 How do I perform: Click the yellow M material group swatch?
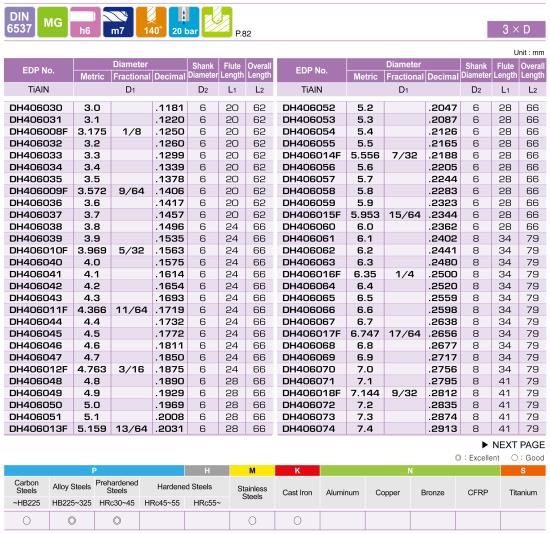click(x=252, y=470)
